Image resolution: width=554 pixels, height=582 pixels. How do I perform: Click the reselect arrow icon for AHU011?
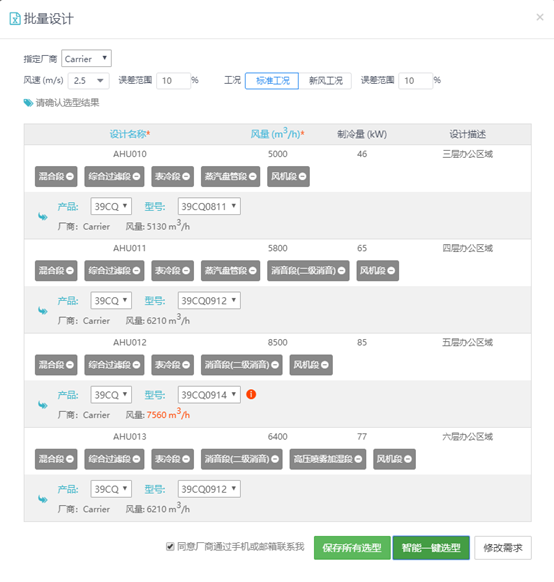pos(43,310)
